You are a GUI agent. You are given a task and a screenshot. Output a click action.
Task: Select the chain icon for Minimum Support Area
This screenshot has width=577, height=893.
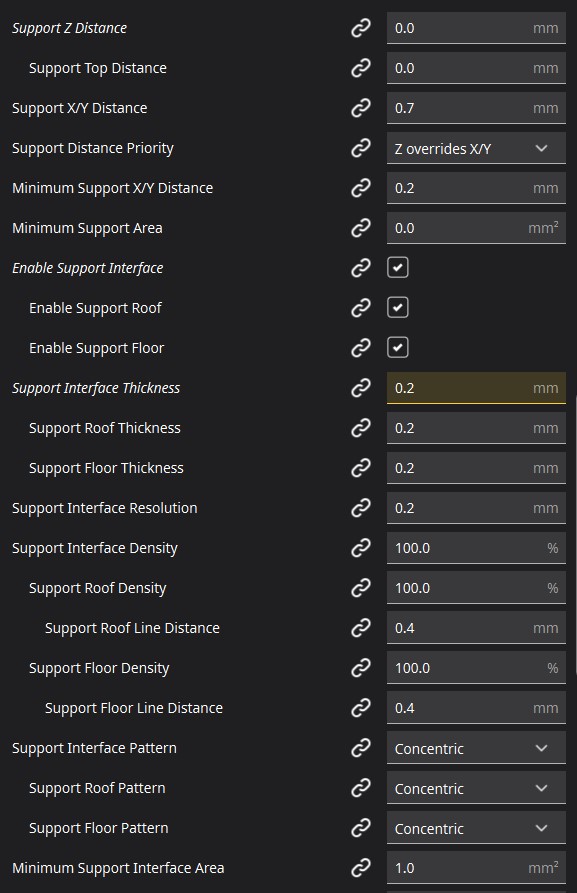coord(361,228)
